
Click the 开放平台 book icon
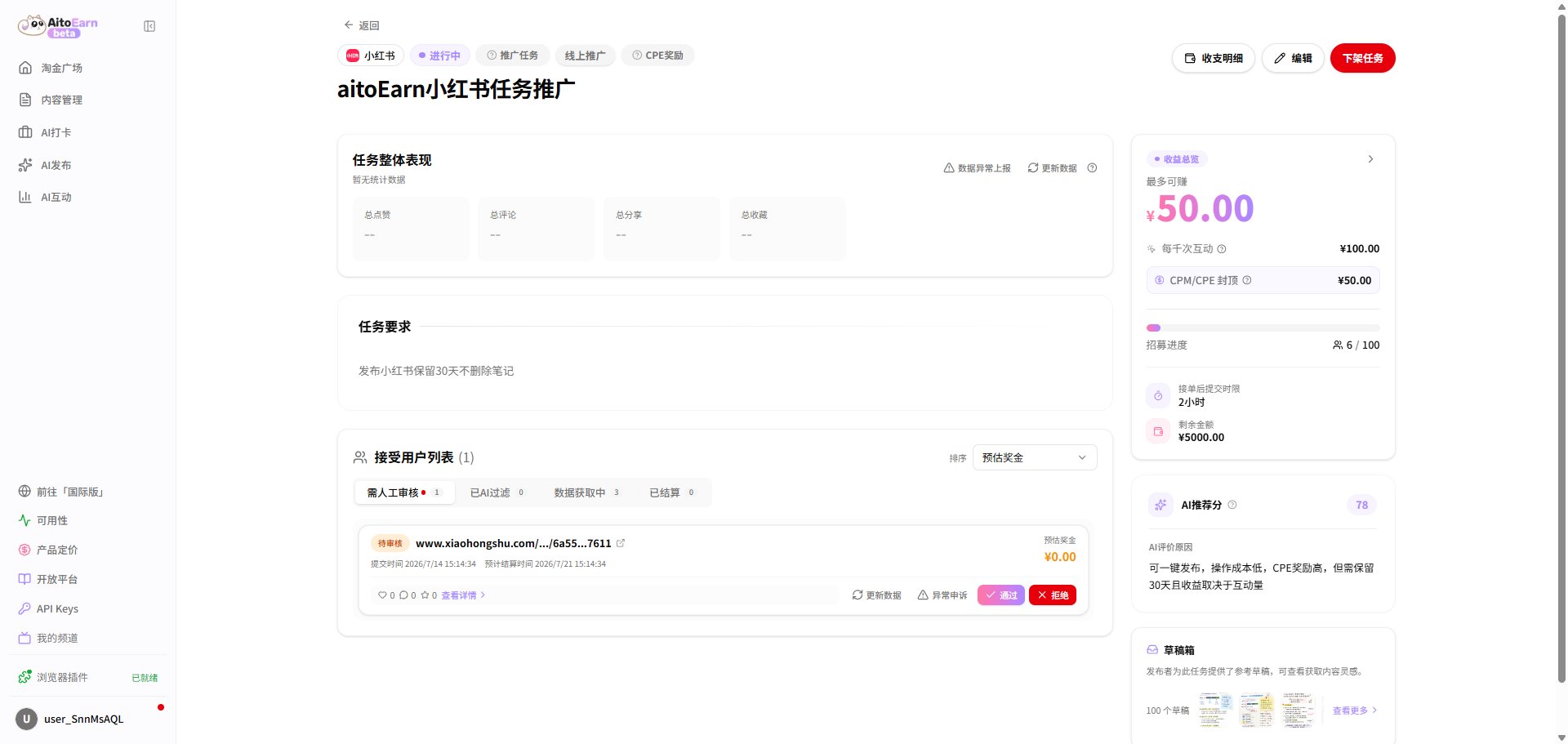pos(24,579)
